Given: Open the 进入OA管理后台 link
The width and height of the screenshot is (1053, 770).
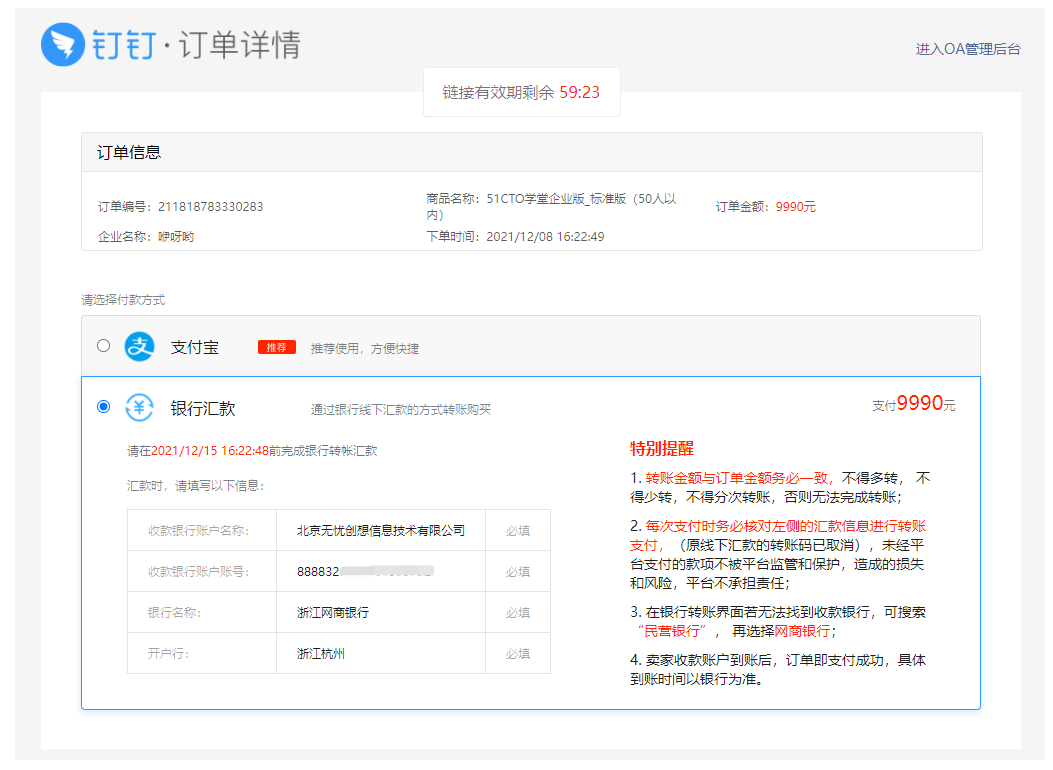Looking at the screenshot, I should (x=968, y=49).
